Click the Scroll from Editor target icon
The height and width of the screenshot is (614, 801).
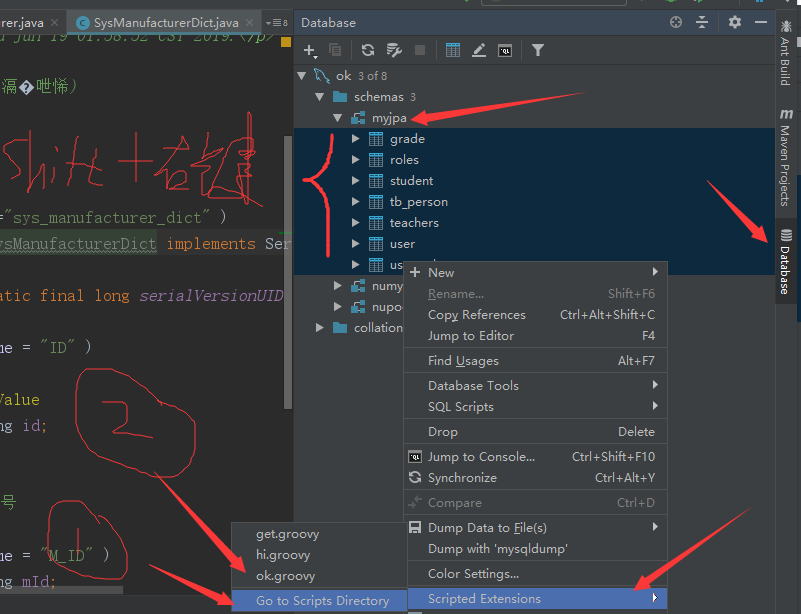(676, 22)
